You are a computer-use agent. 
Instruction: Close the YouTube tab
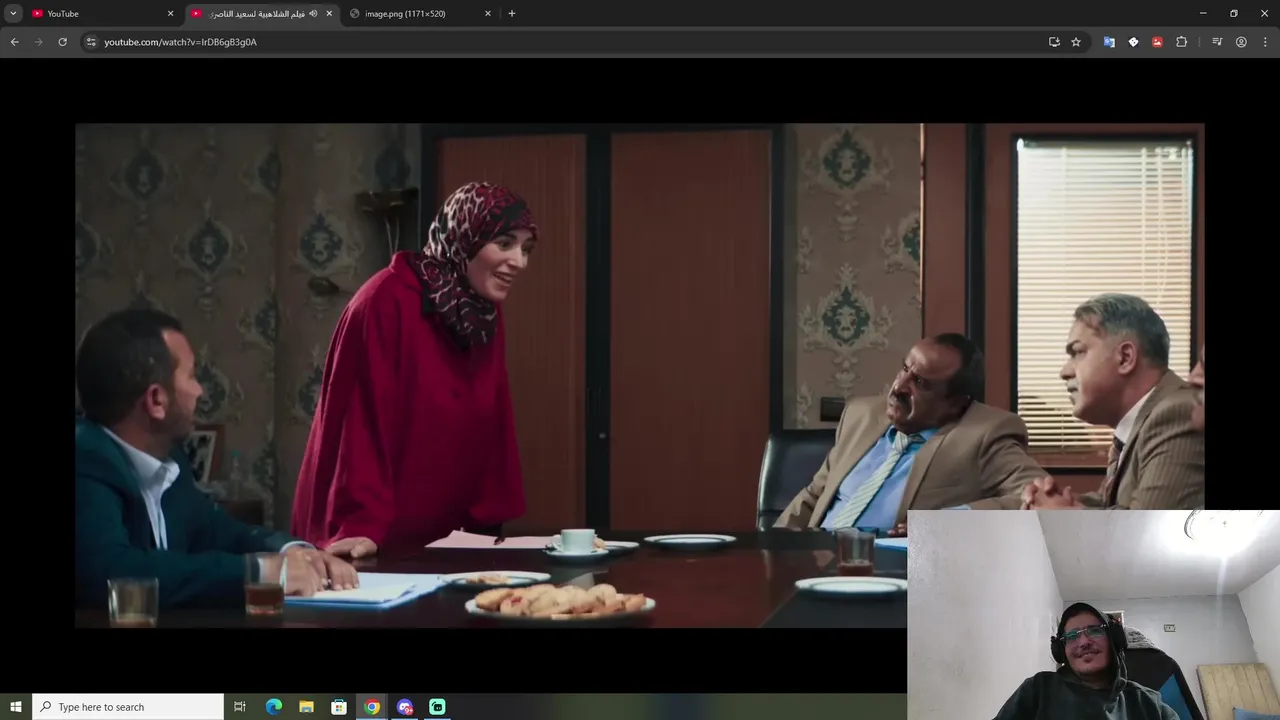point(170,13)
